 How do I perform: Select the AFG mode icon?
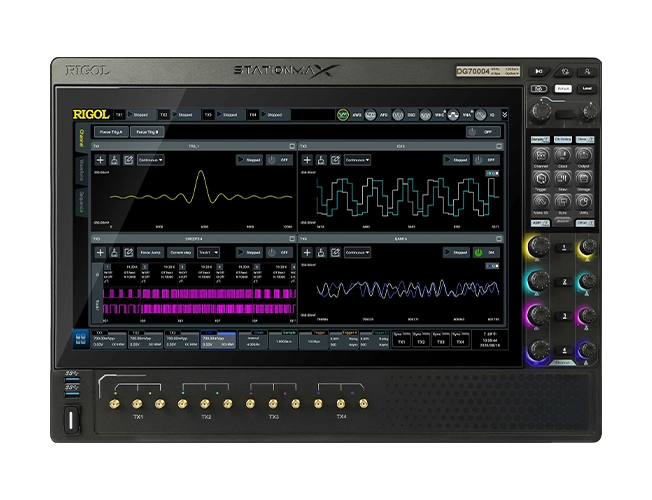click(370, 115)
